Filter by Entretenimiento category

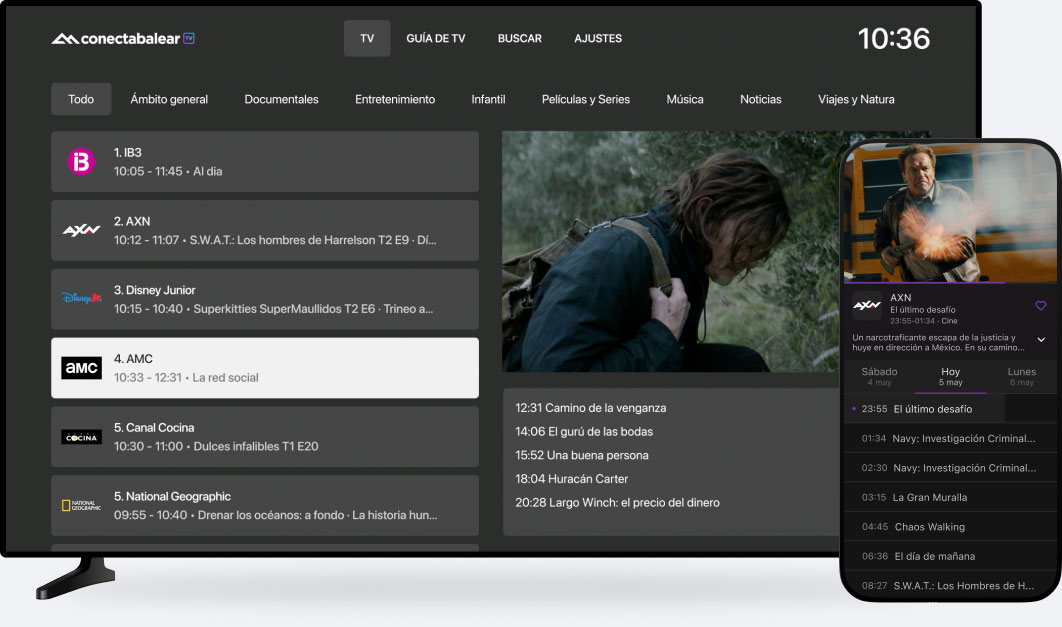395,99
